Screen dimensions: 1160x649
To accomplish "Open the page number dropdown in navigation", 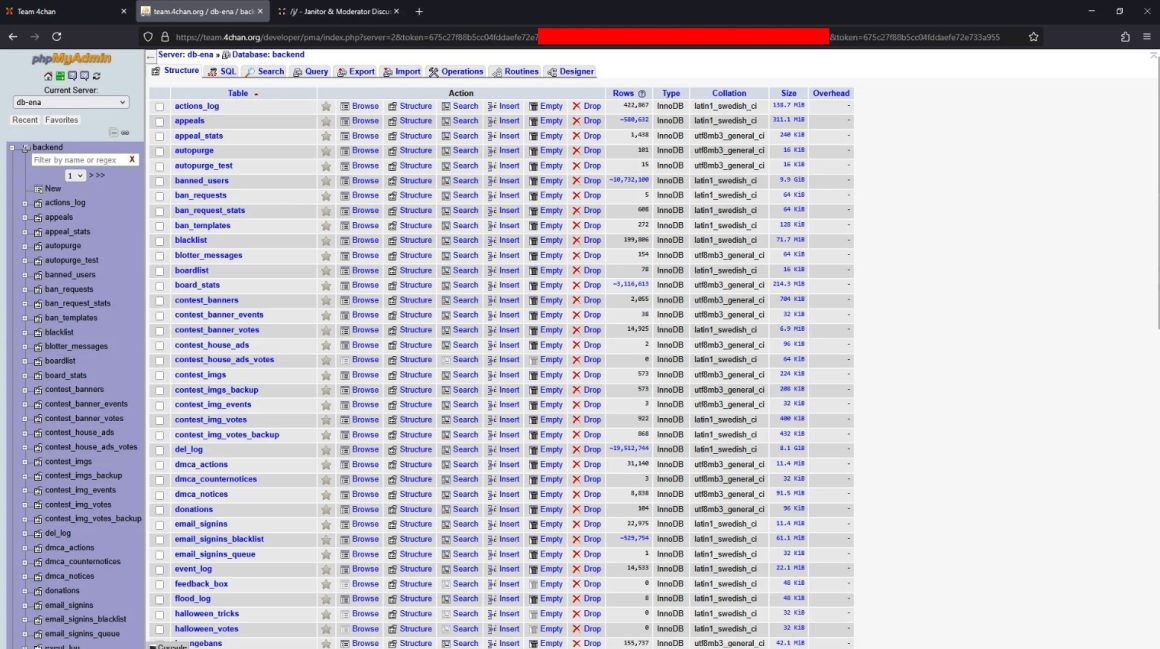I will point(75,175).
